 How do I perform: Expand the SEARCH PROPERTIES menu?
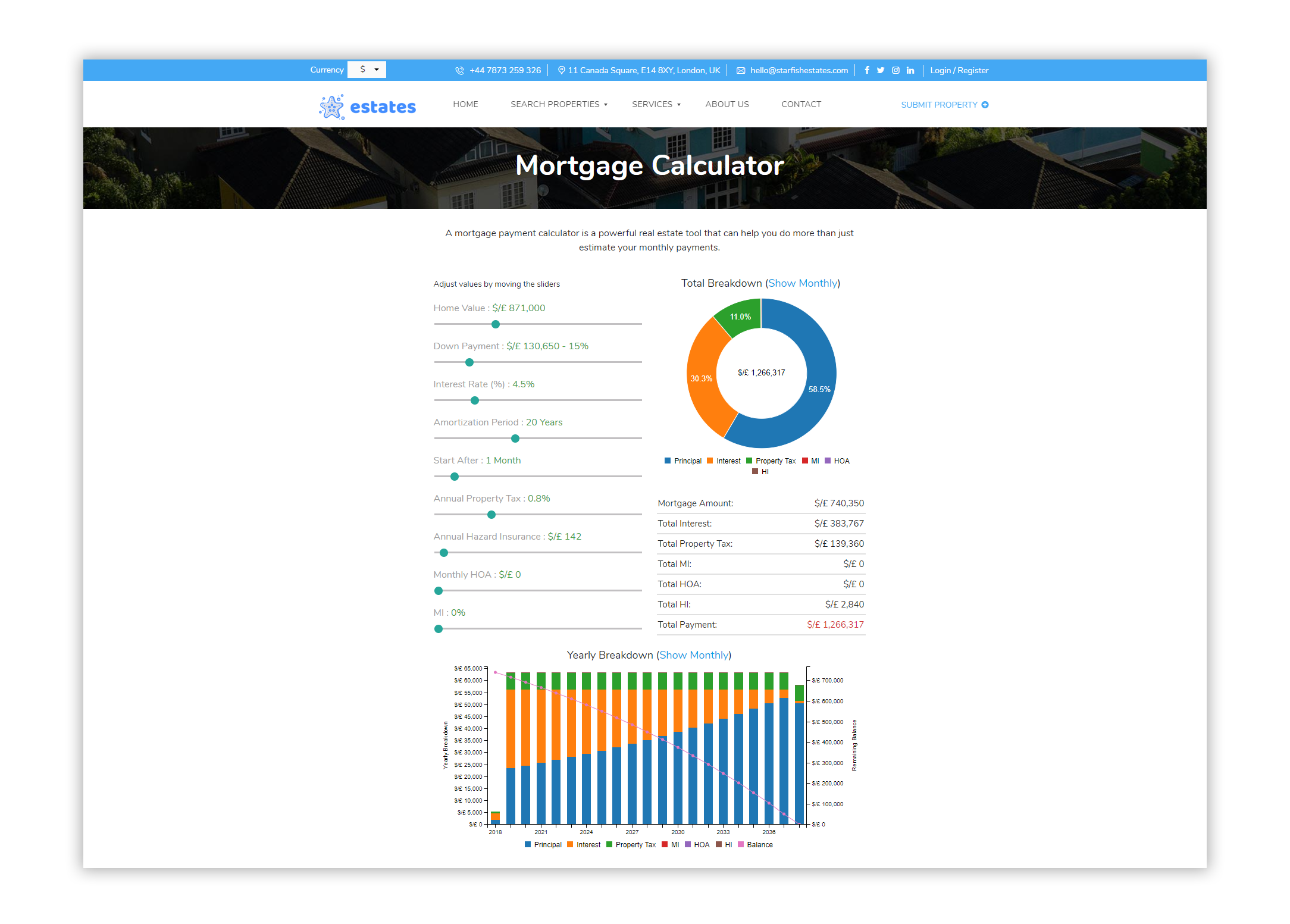(x=558, y=104)
